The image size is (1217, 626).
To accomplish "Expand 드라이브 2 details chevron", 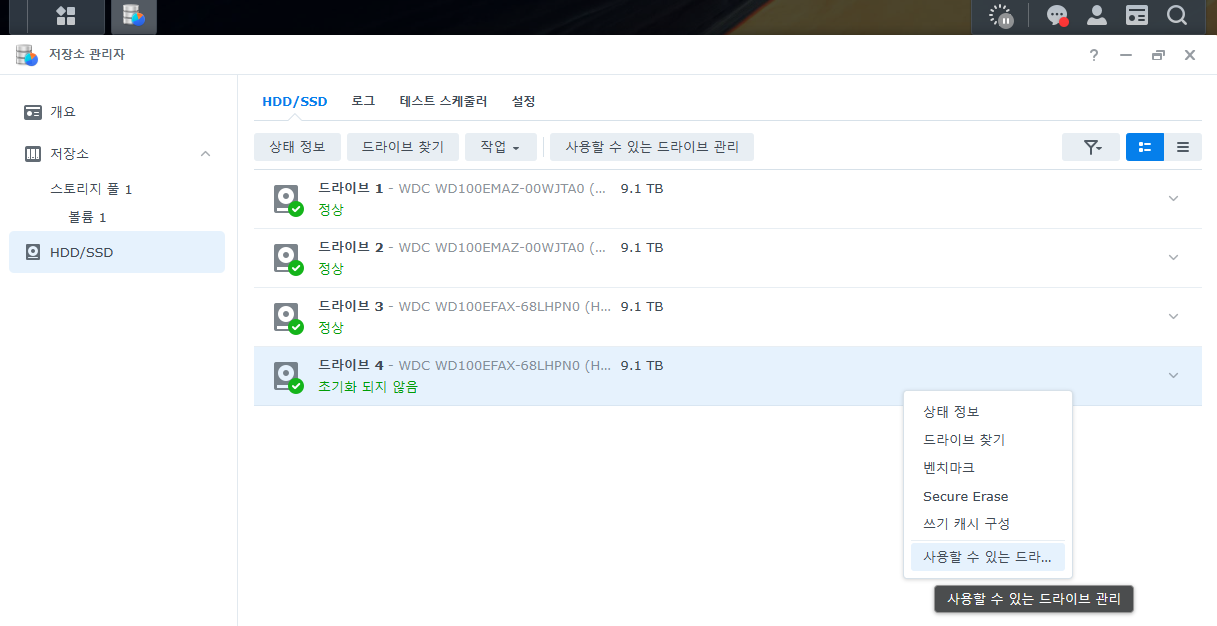I will tap(1174, 257).
